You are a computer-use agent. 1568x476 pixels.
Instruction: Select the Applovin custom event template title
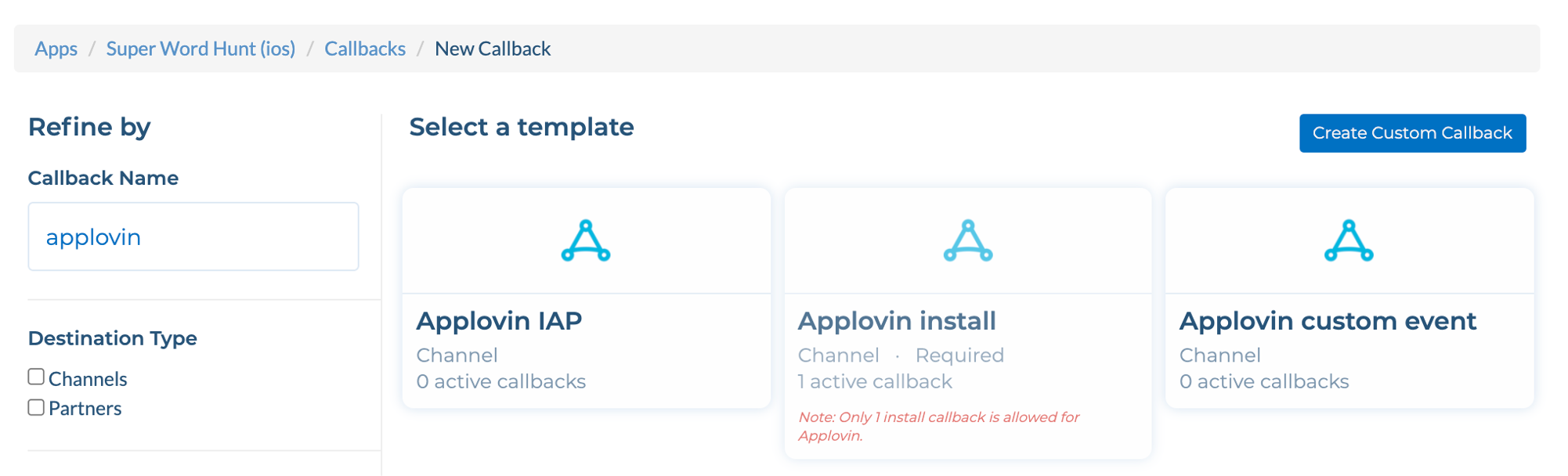1328,321
